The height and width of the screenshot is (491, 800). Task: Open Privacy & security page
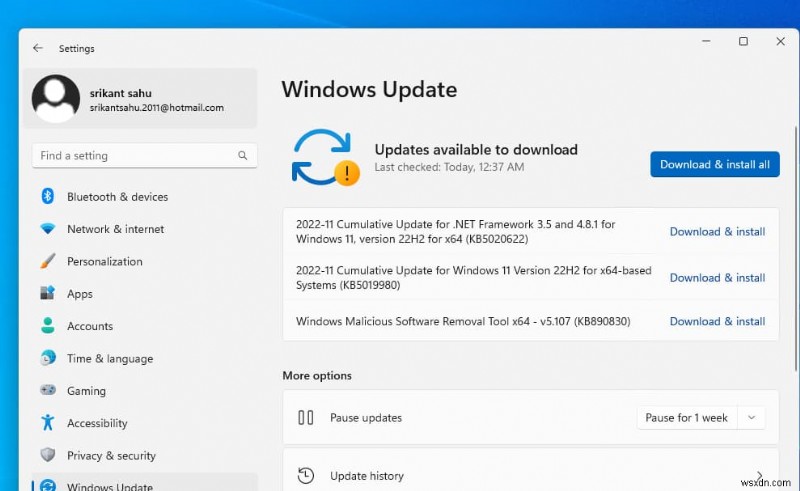point(145,455)
